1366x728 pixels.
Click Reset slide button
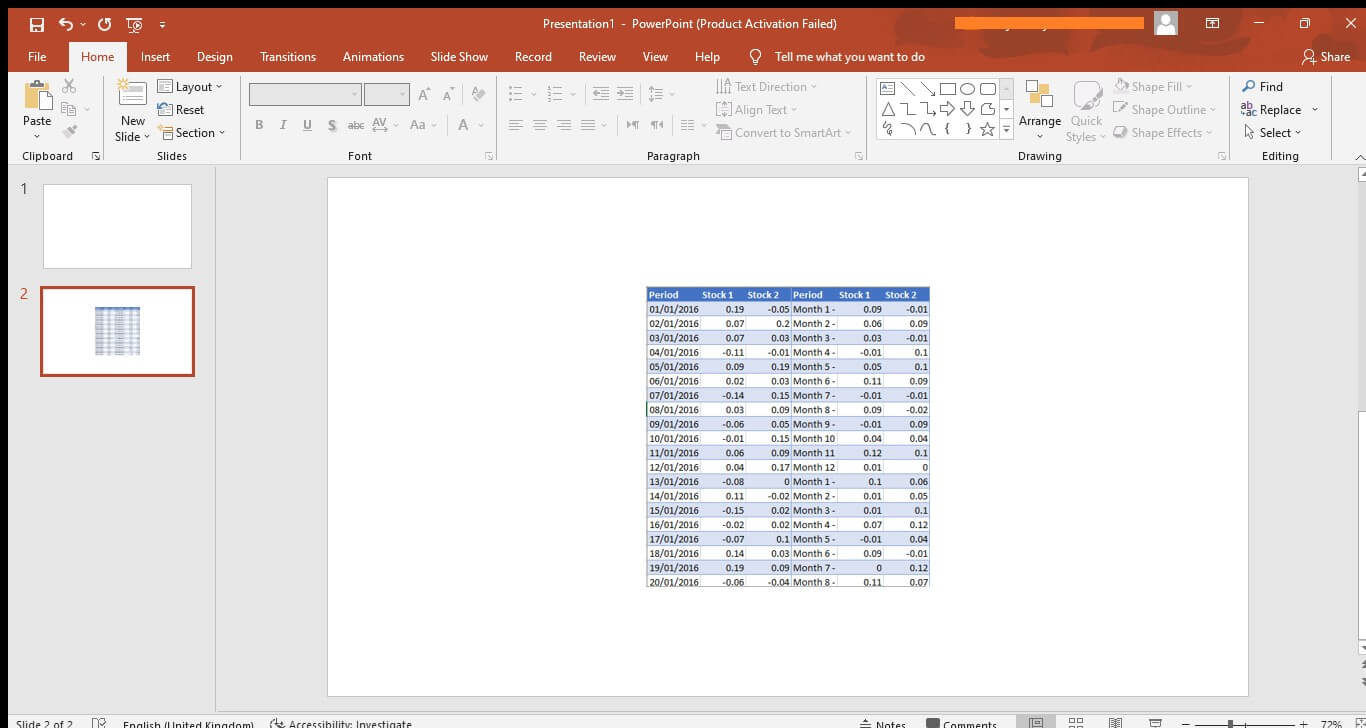[x=181, y=110]
